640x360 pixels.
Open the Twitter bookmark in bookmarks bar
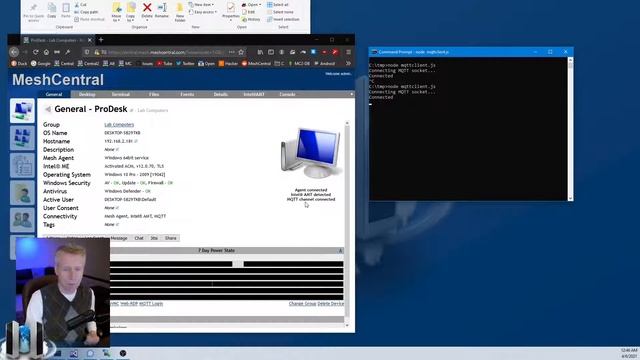pyautogui.click(x=185, y=63)
